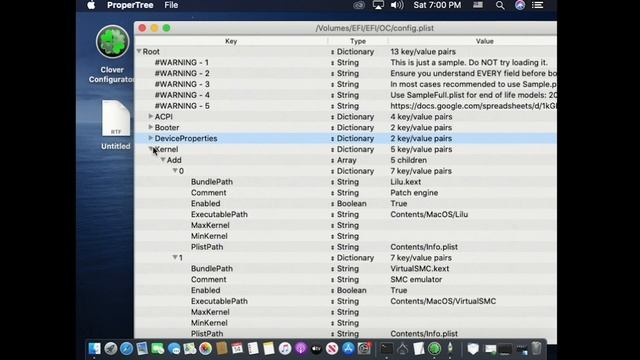The height and width of the screenshot is (360, 640).
Task: Open the Apple menu
Action: pyautogui.click(x=91, y=5)
